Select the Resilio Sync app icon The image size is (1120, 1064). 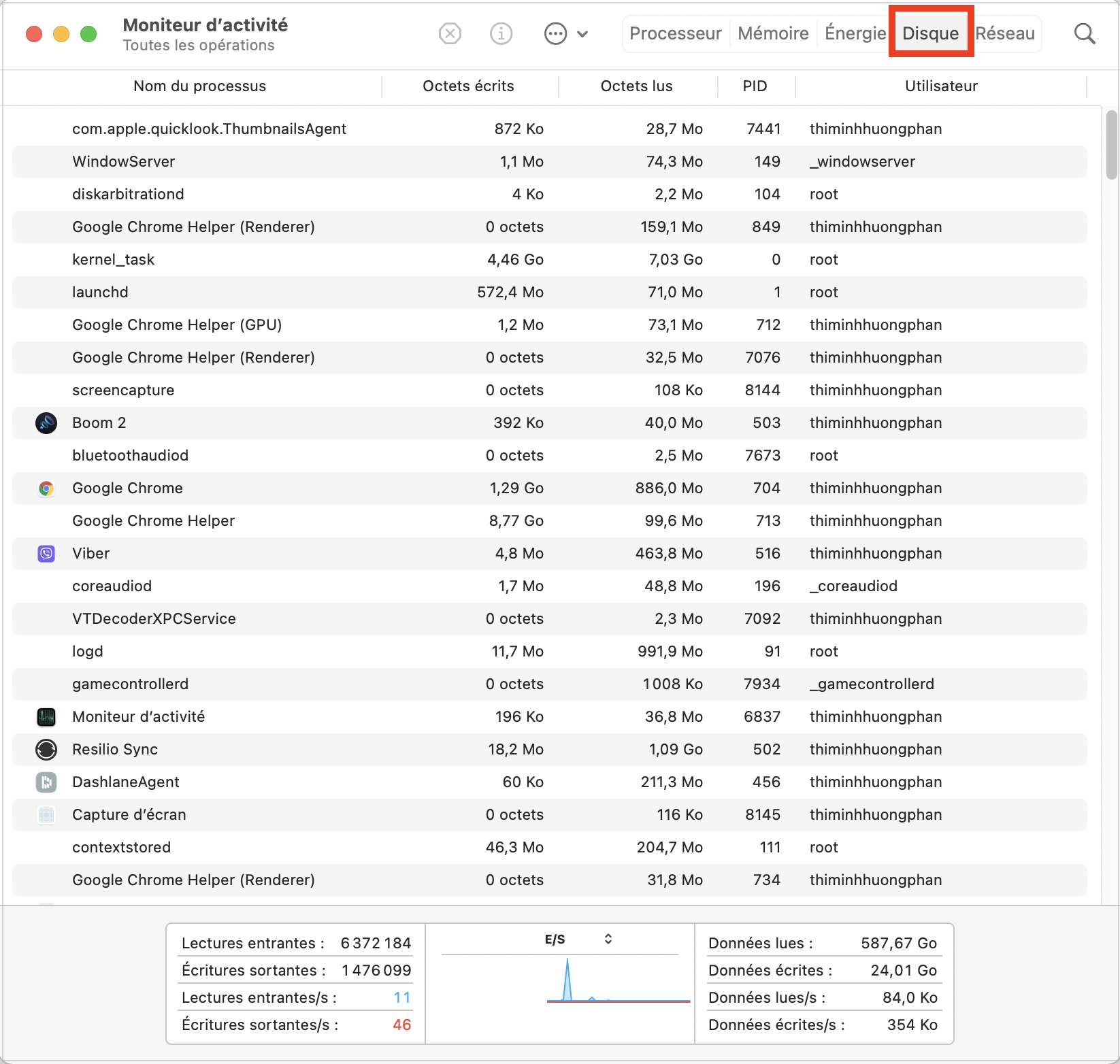pos(46,750)
